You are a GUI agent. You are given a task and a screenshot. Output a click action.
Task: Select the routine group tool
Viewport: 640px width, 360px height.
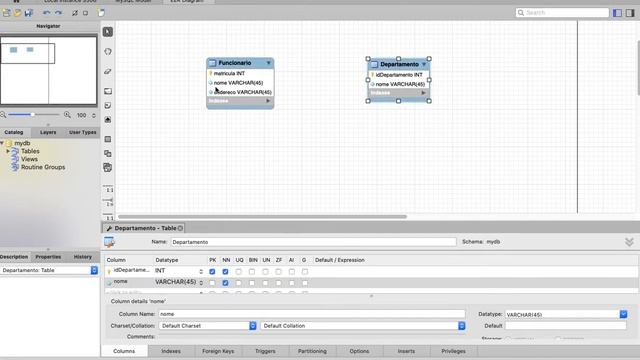coord(108,167)
